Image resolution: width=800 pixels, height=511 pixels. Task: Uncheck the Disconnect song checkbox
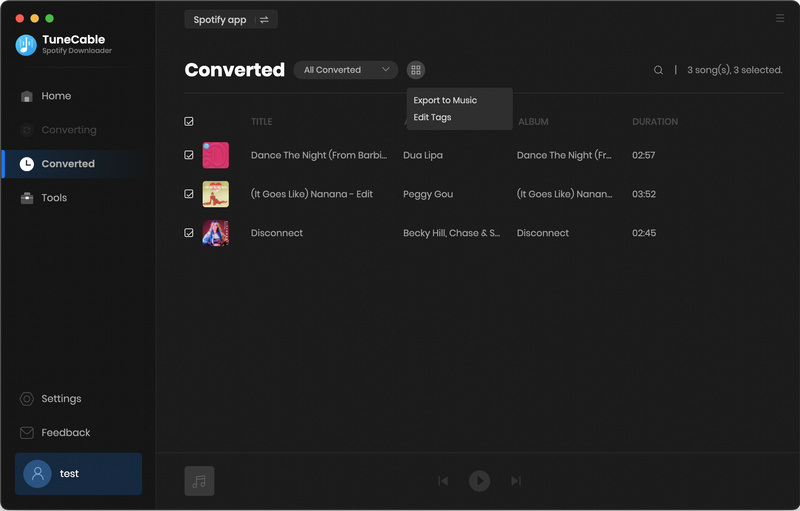[189, 233]
